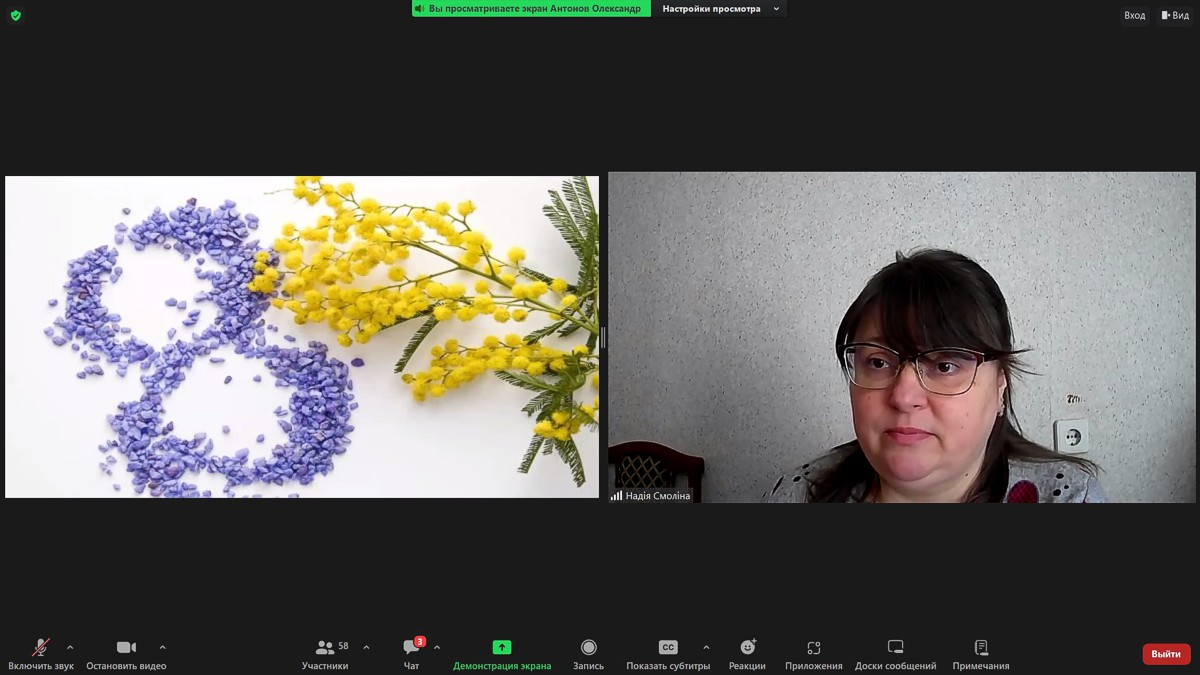This screenshot has height=675, width=1200.
Task: Open Настройки просмотра dropdown
Action: 720,9
